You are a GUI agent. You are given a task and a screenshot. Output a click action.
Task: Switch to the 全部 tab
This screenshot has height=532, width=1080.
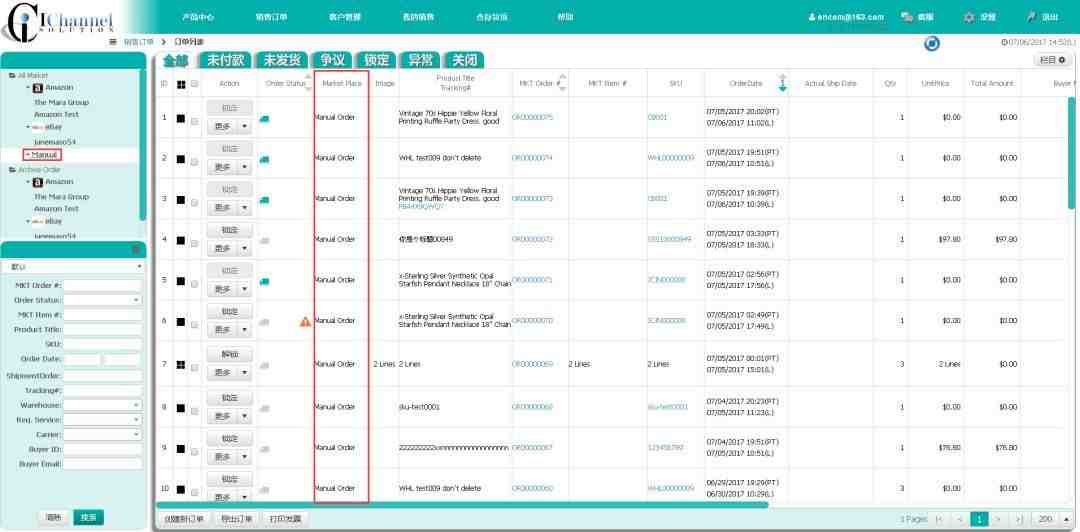coord(175,60)
